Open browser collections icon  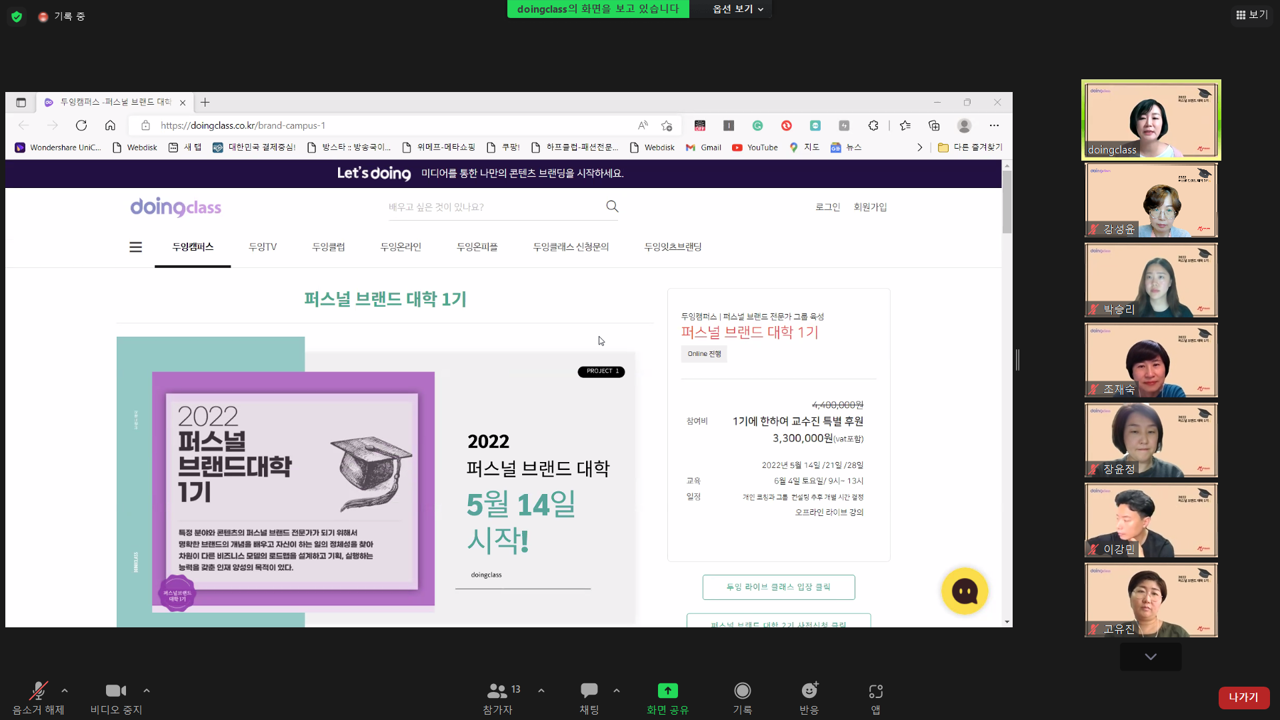[934, 126]
